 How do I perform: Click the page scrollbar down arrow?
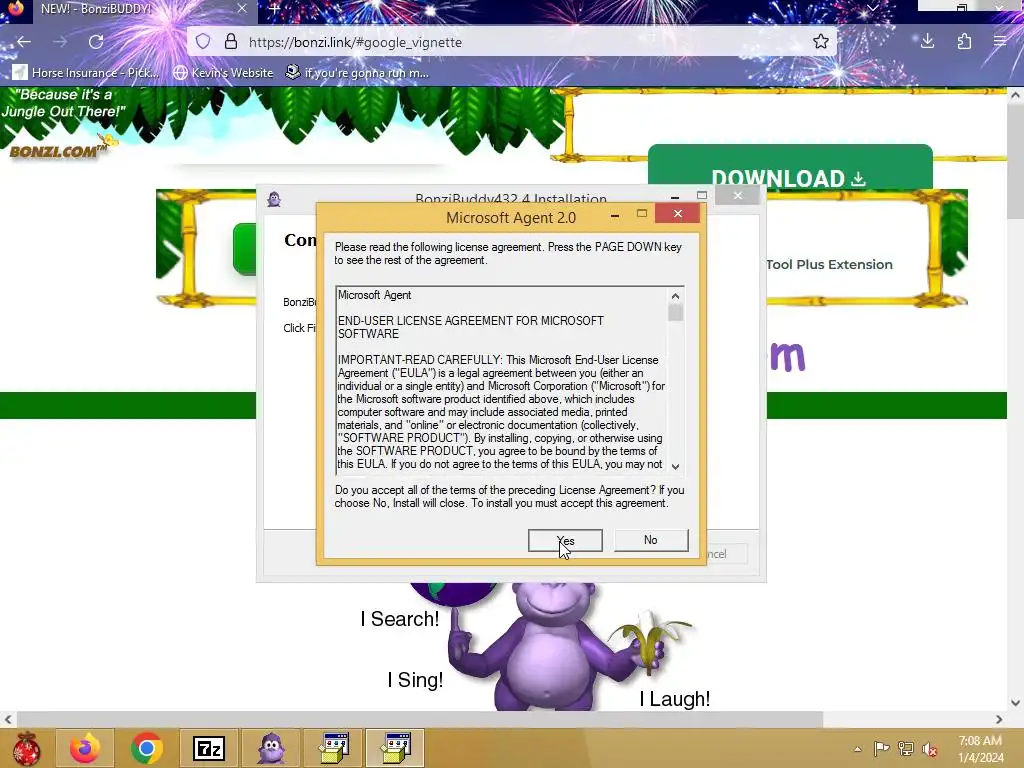1015,703
